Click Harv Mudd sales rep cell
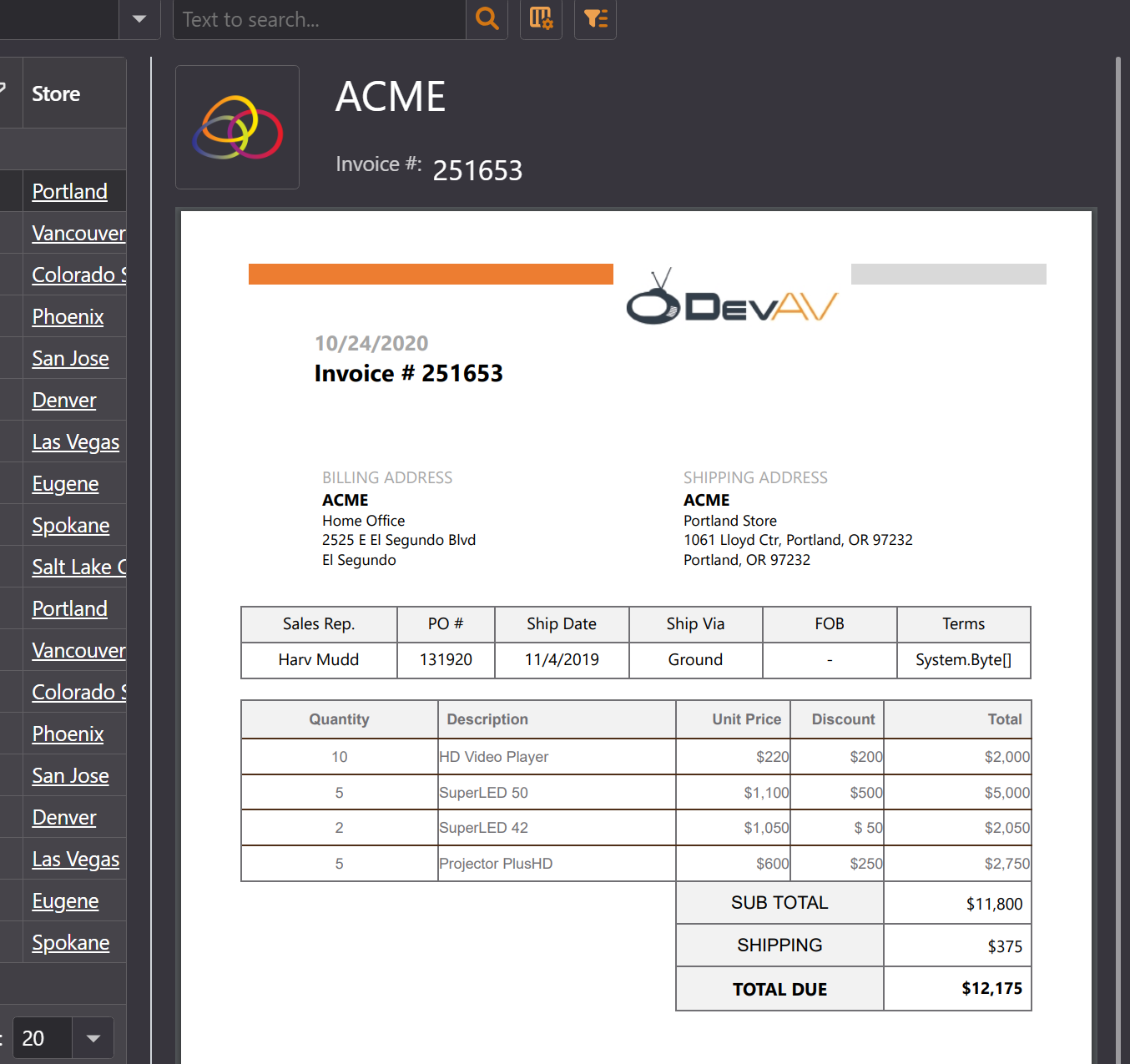The width and height of the screenshot is (1130, 1064). pos(319,660)
